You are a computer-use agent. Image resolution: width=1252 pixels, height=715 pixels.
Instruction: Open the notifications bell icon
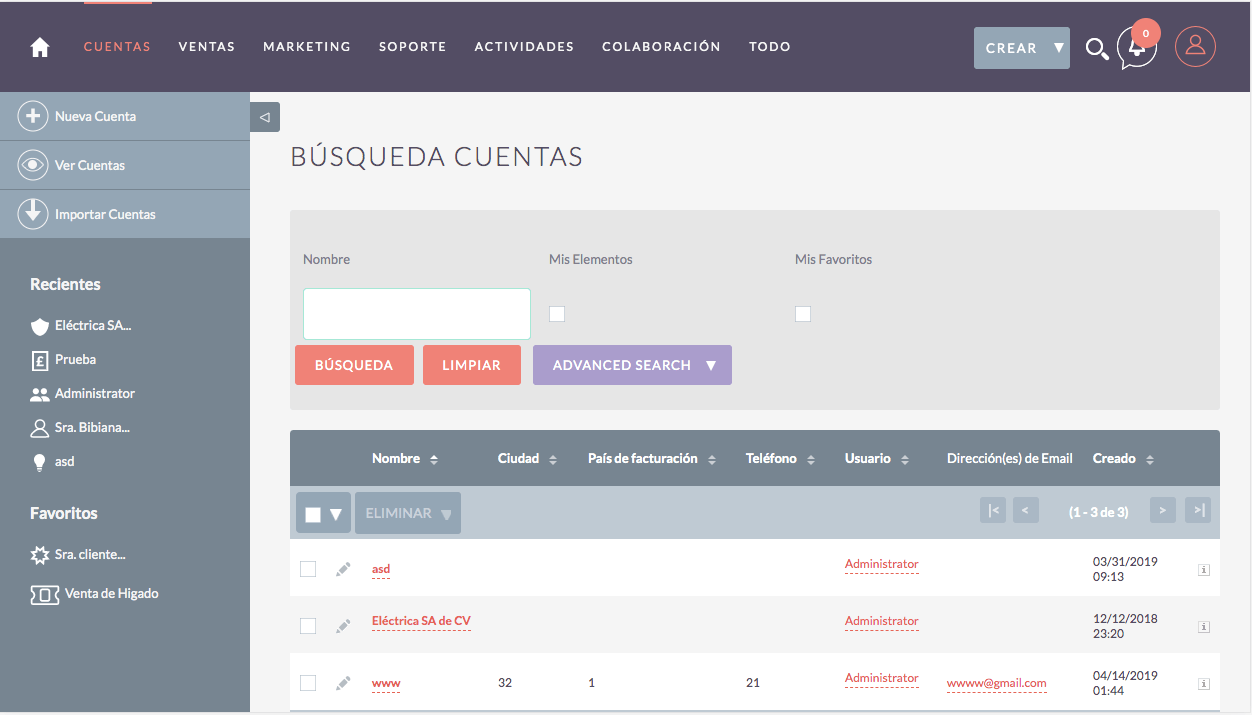[x=1137, y=48]
